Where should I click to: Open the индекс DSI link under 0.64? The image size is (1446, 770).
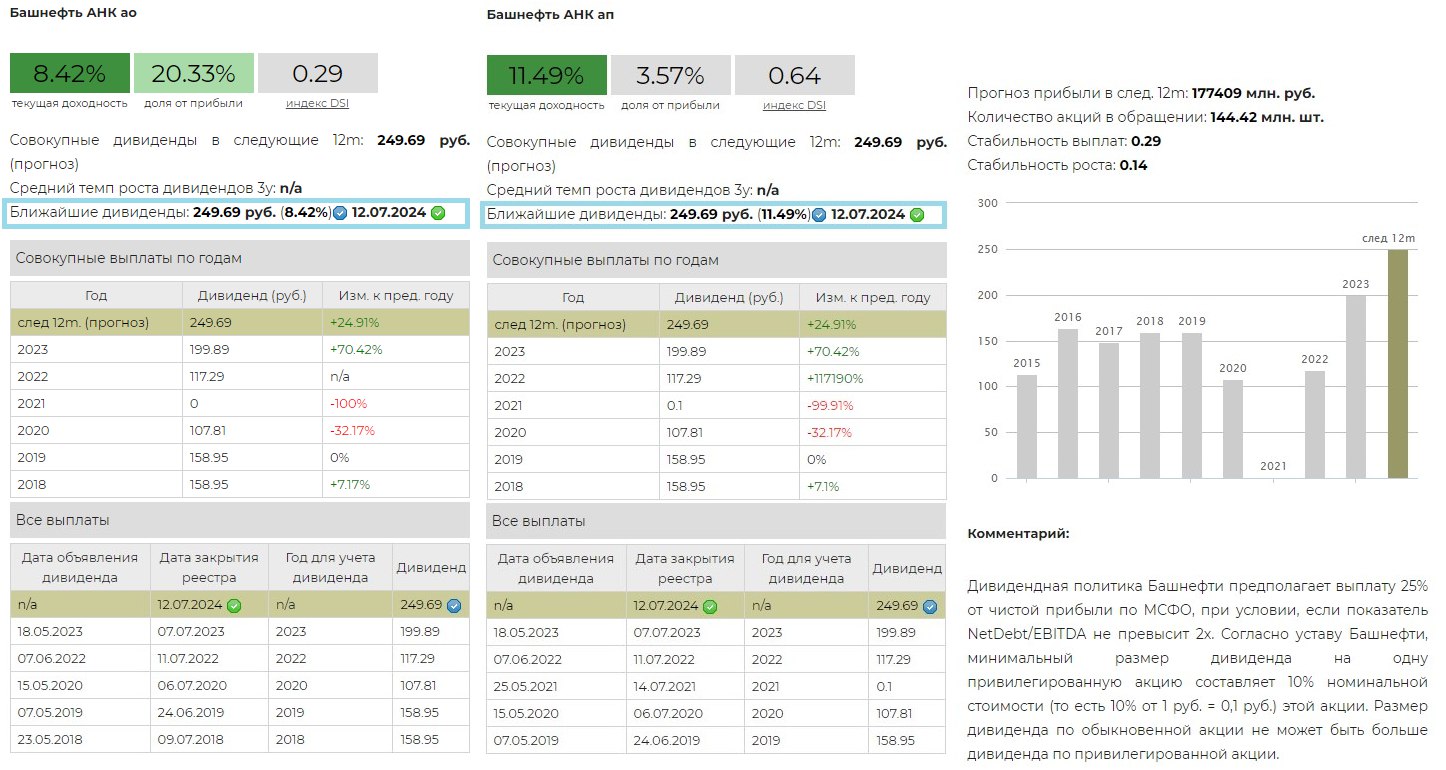point(794,105)
